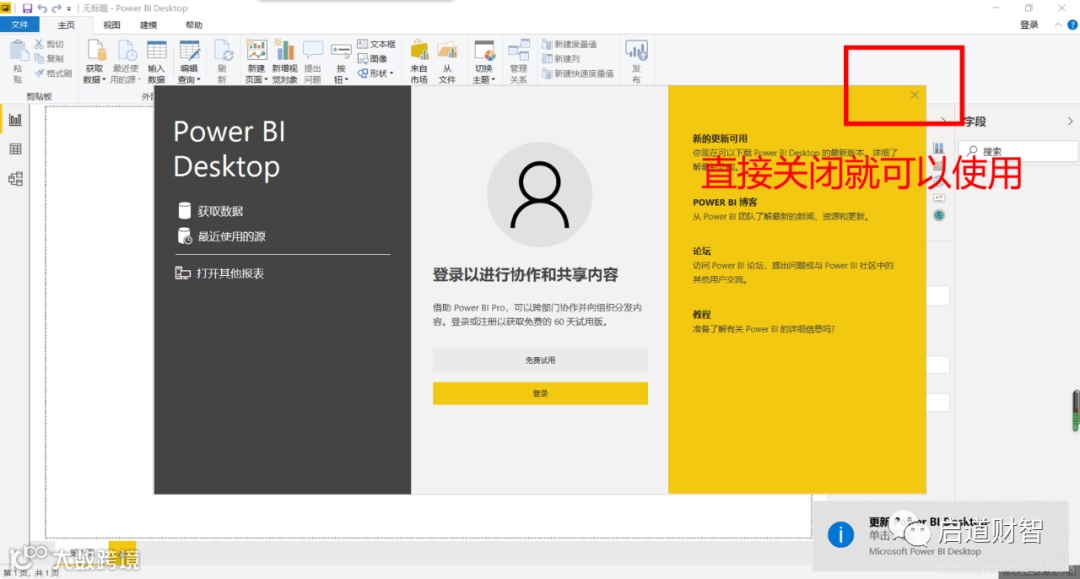Click the 免费试用 button

[540, 360]
